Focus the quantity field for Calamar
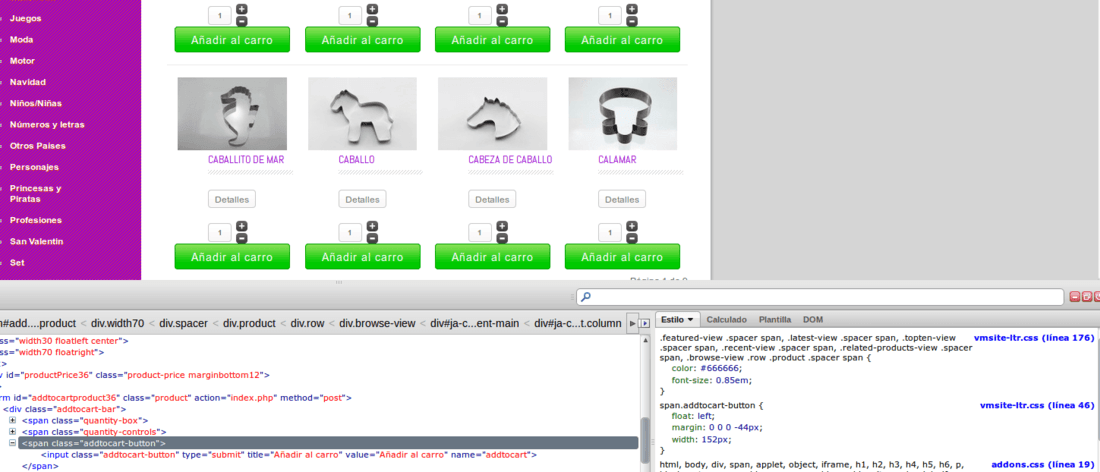Screen dimensions: 1100x472 (x=610, y=232)
